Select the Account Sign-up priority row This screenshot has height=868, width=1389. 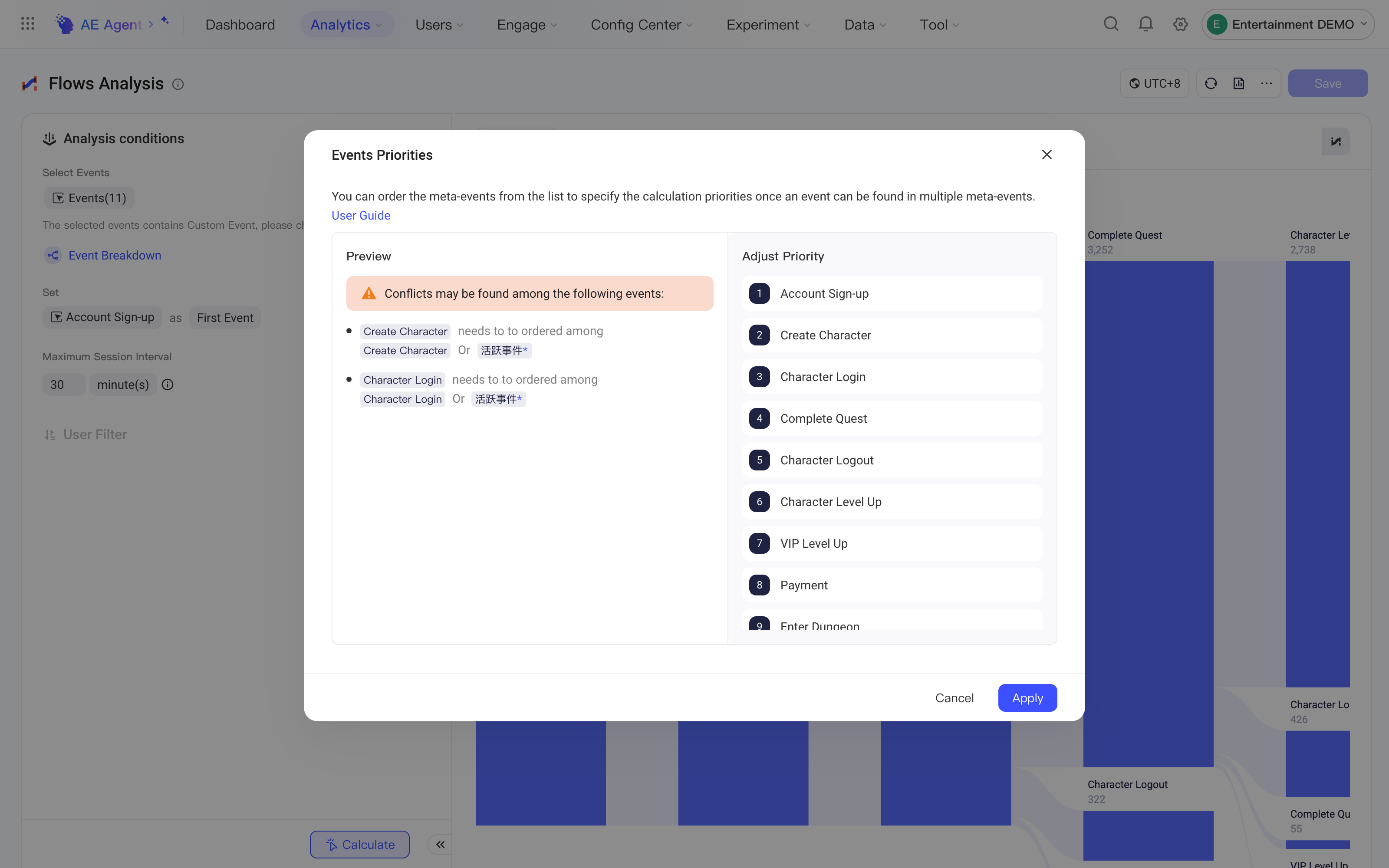[892, 293]
